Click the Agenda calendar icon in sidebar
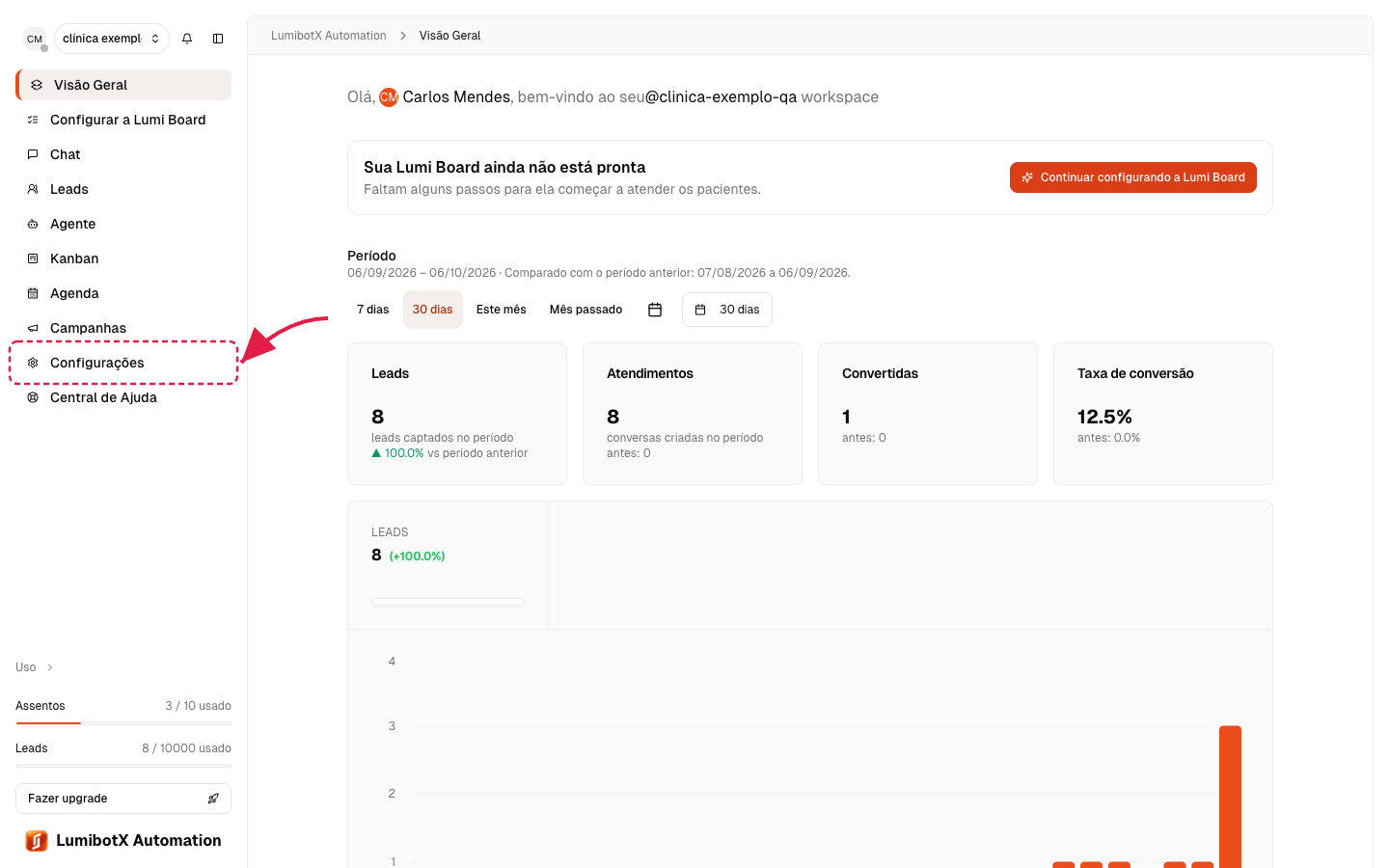Viewport: 1389px width, 868px height. [33, 293]
